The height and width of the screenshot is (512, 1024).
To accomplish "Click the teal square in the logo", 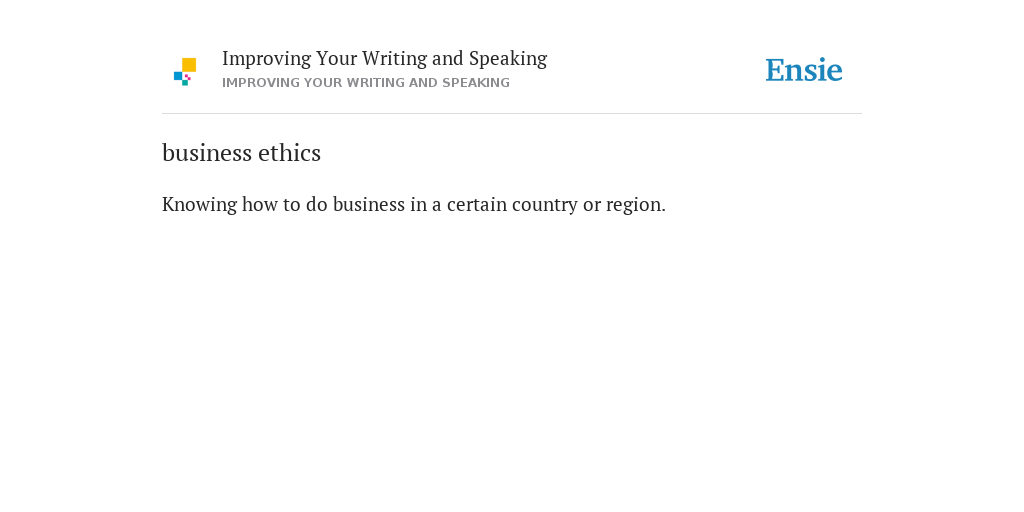I will (185, 83).
